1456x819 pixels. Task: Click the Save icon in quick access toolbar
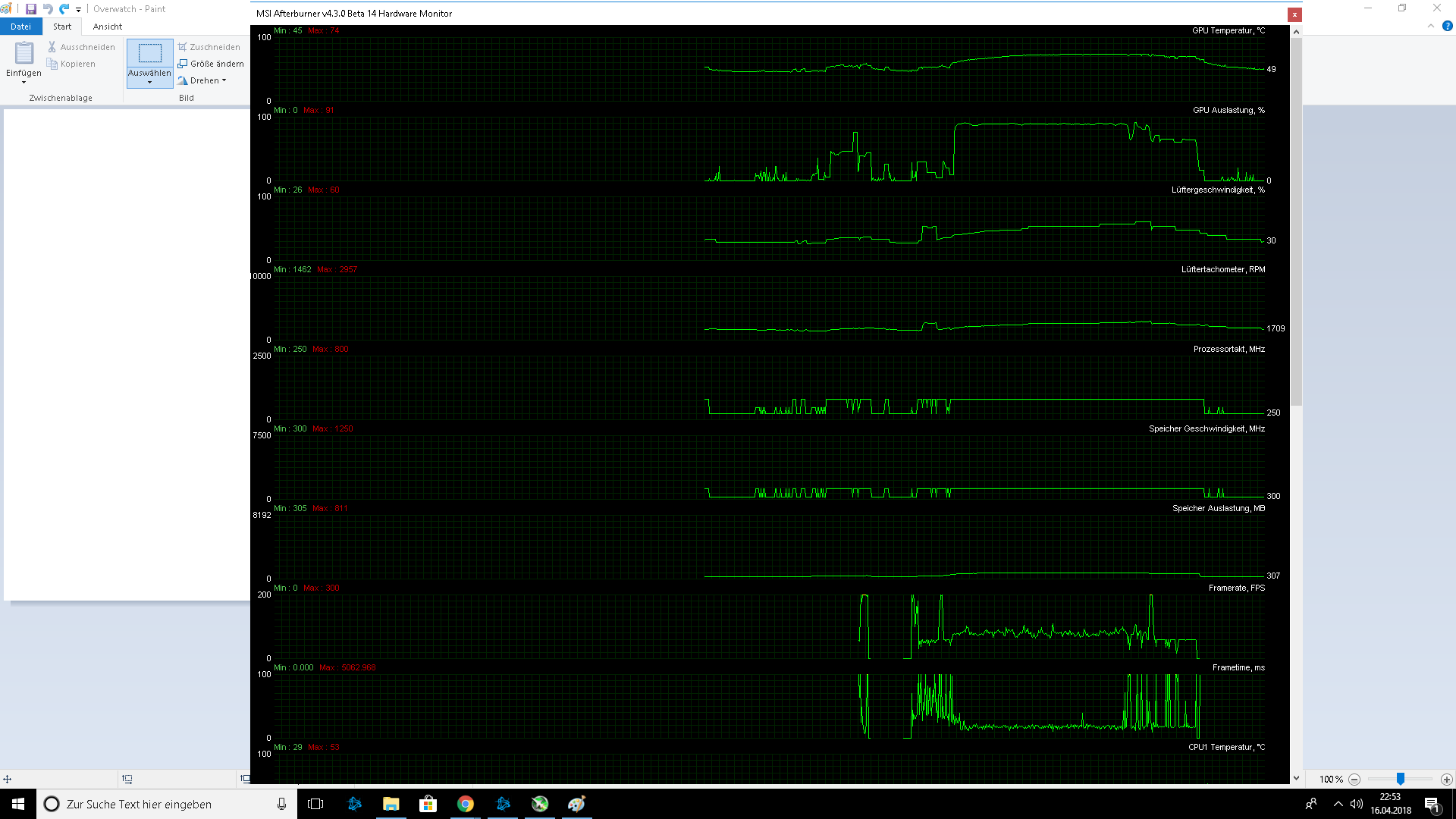click(x=31, y=9)
